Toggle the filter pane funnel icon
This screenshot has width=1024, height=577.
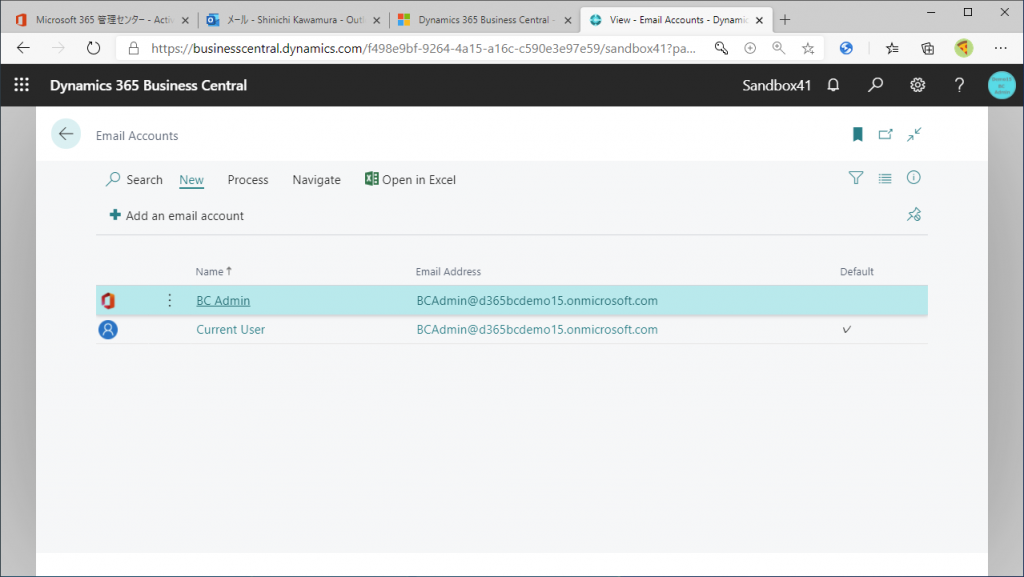pyautogui.click(x=856, y=178)
